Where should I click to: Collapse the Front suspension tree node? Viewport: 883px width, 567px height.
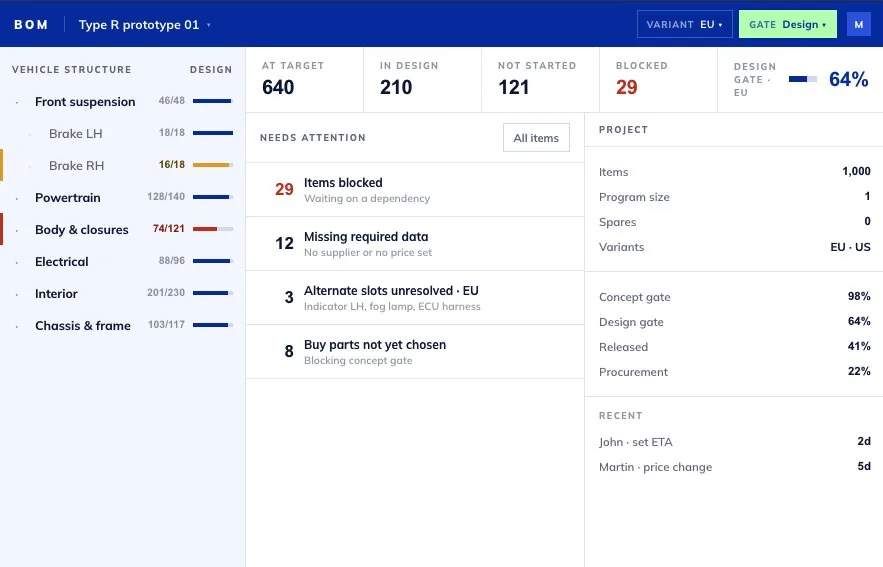point(17,102)
